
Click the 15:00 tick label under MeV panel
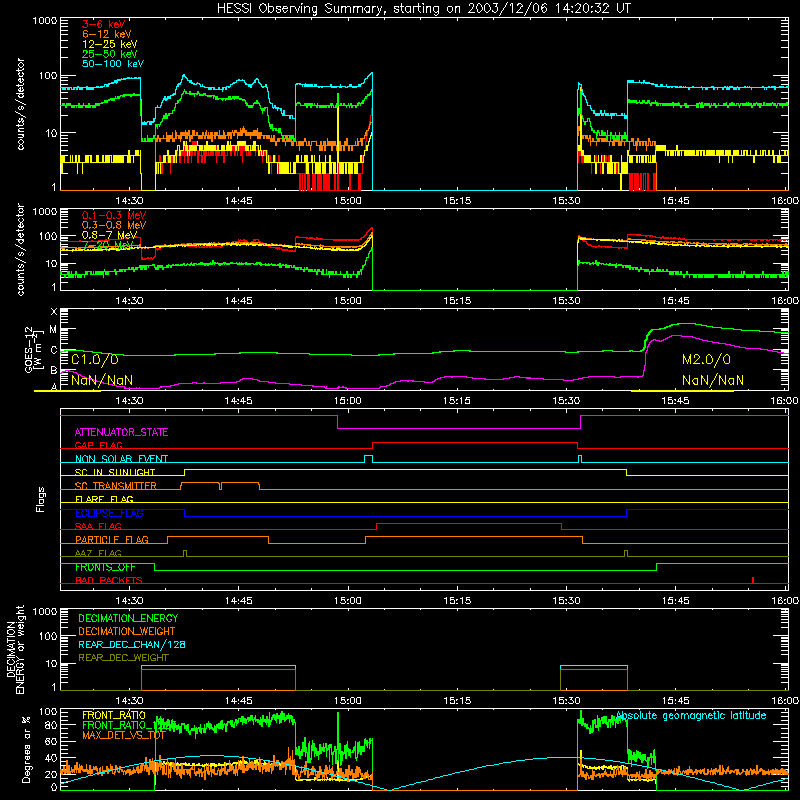tap(348, 301)
